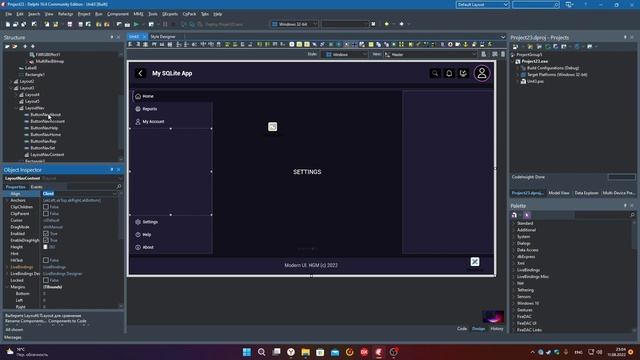640x360 pixels.
Task: Click the SETTINGS label on the form
Action: 307,172
